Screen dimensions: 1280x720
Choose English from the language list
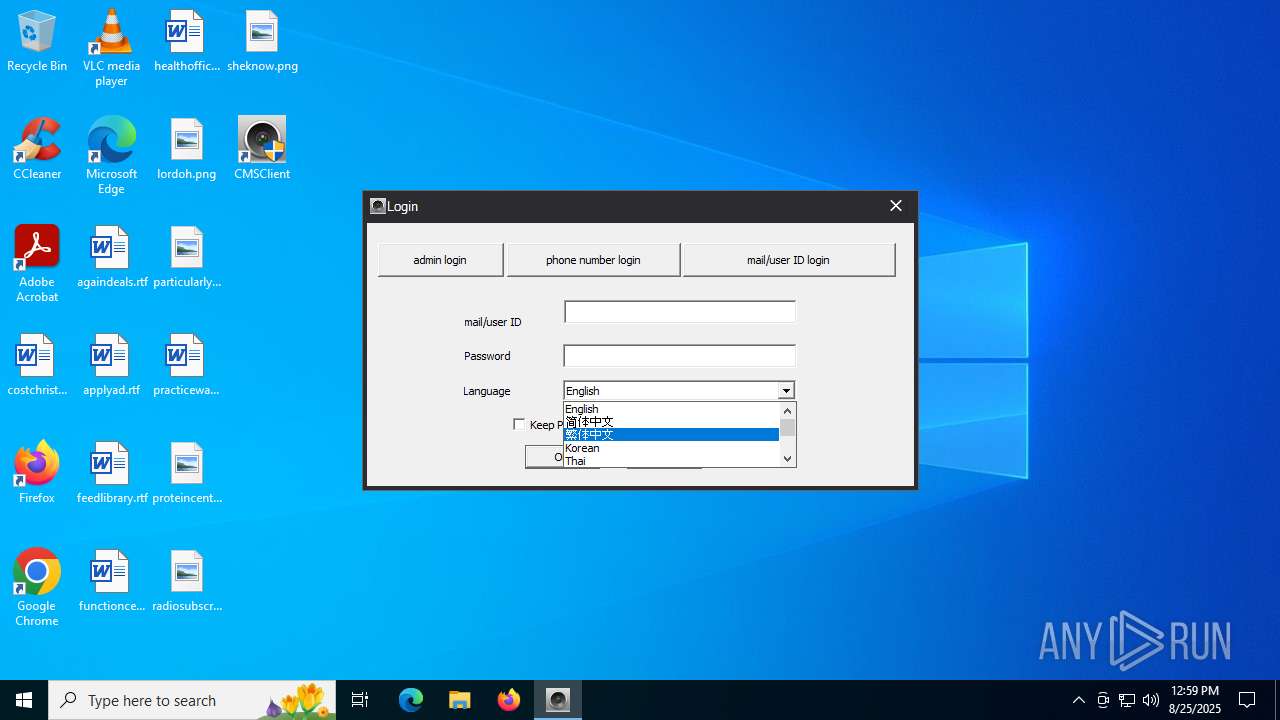tap(671, 409)
